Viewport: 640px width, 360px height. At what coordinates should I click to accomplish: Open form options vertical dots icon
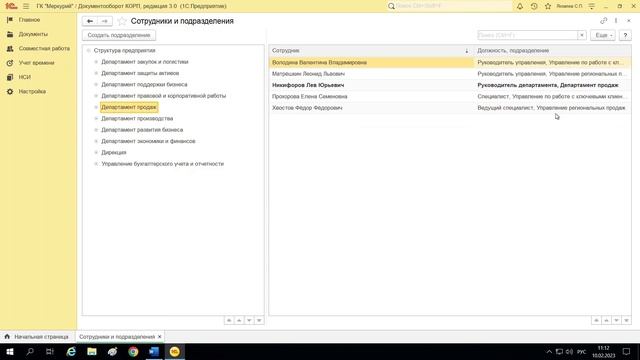click(616, 21)
